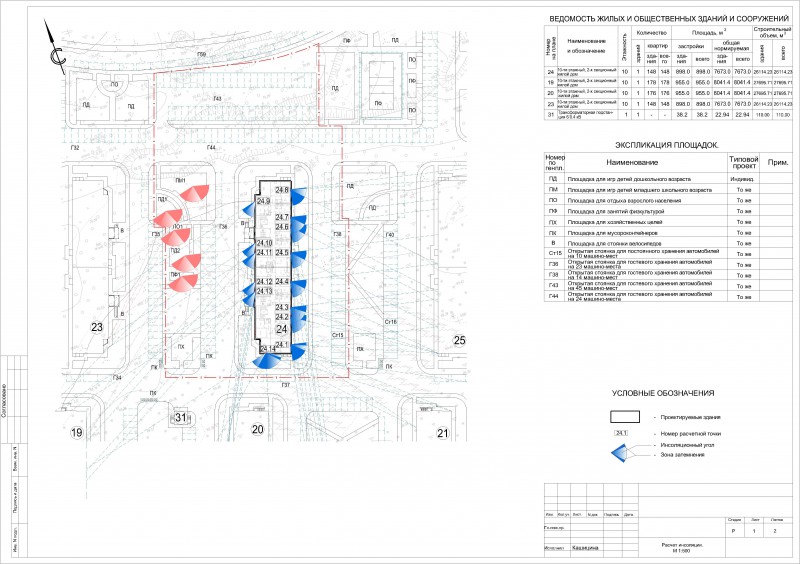Image resolution: width=800 pixels, height=564 pixels.
Task: Click the ПМ code in explication table
Action: coord(553,189)
